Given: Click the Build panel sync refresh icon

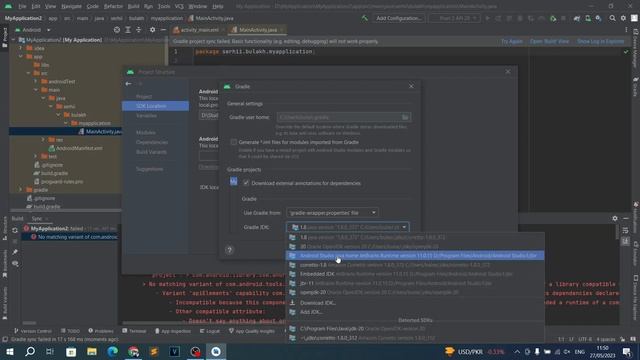Looking at the screenshot, I should click(15, 230).
